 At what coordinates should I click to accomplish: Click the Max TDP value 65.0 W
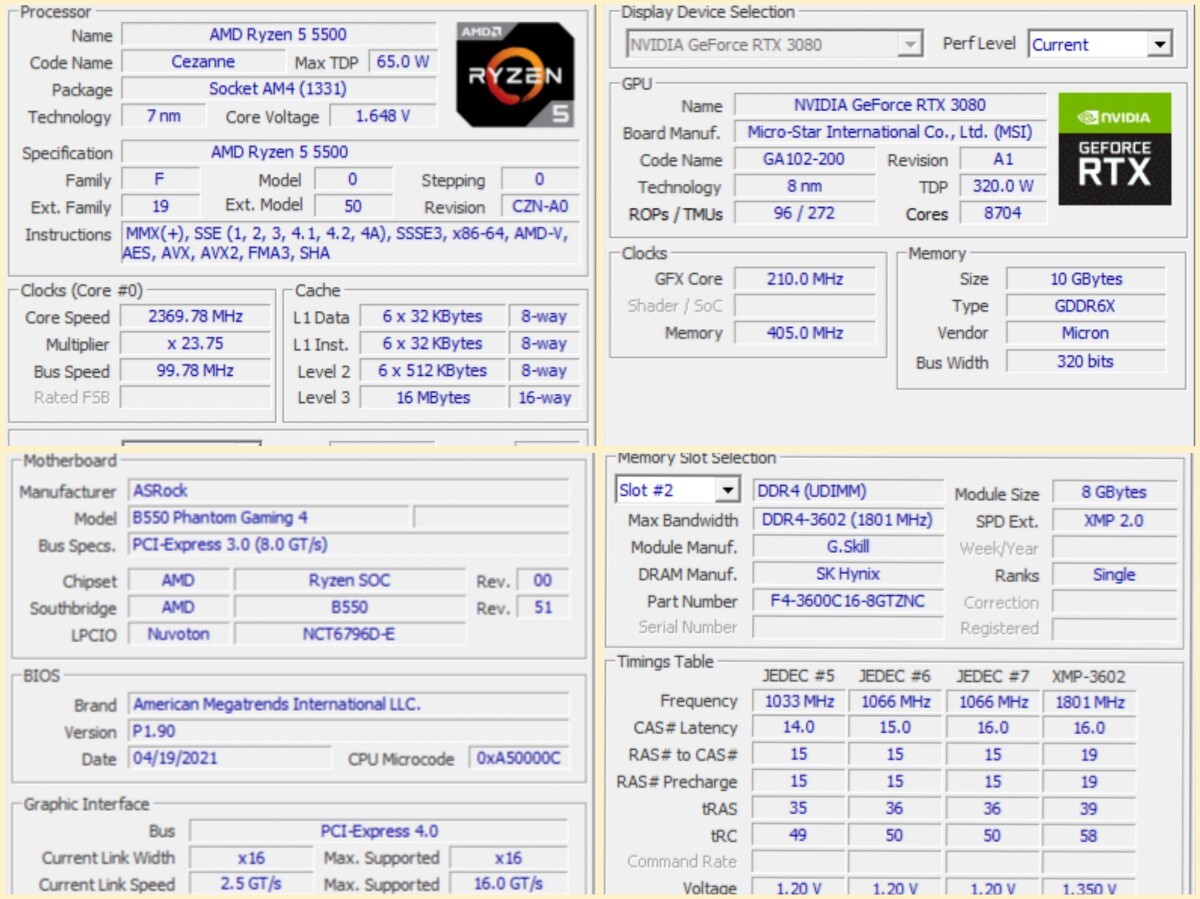click(x=403, y=62)
